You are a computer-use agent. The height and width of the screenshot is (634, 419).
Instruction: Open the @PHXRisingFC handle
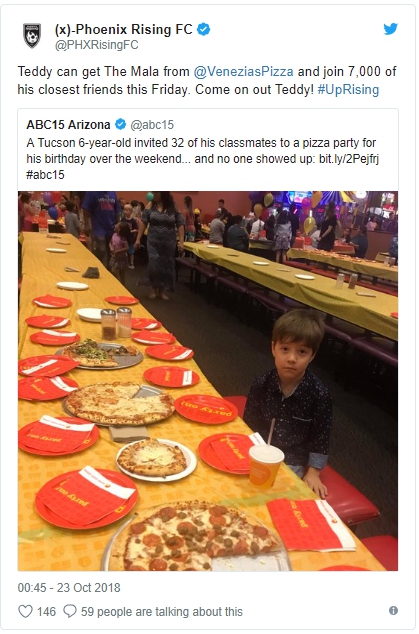pyautogui.click(x=97, y=45)
